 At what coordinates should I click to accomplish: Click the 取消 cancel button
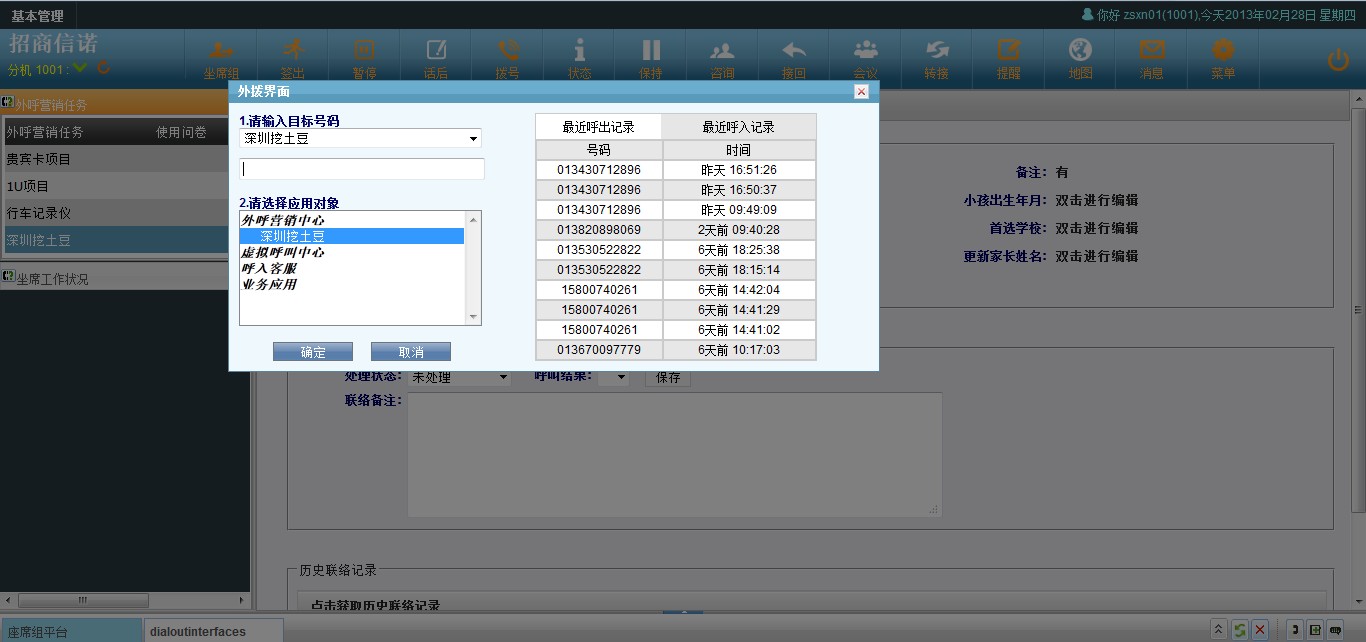pos(410,352)
